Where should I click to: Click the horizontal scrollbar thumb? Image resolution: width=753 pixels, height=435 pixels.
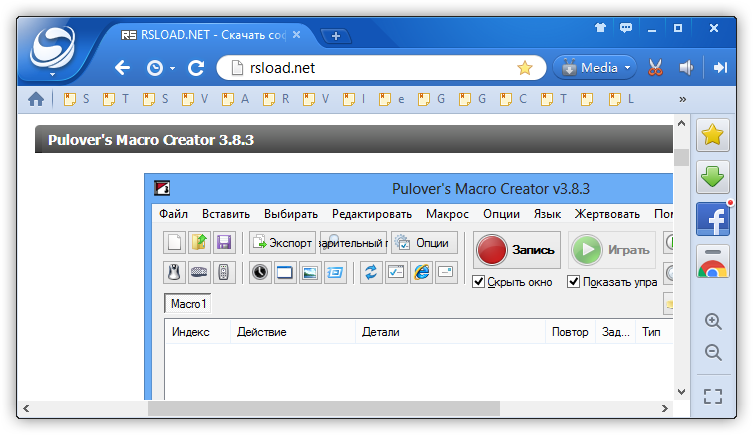tap(324, 409)
